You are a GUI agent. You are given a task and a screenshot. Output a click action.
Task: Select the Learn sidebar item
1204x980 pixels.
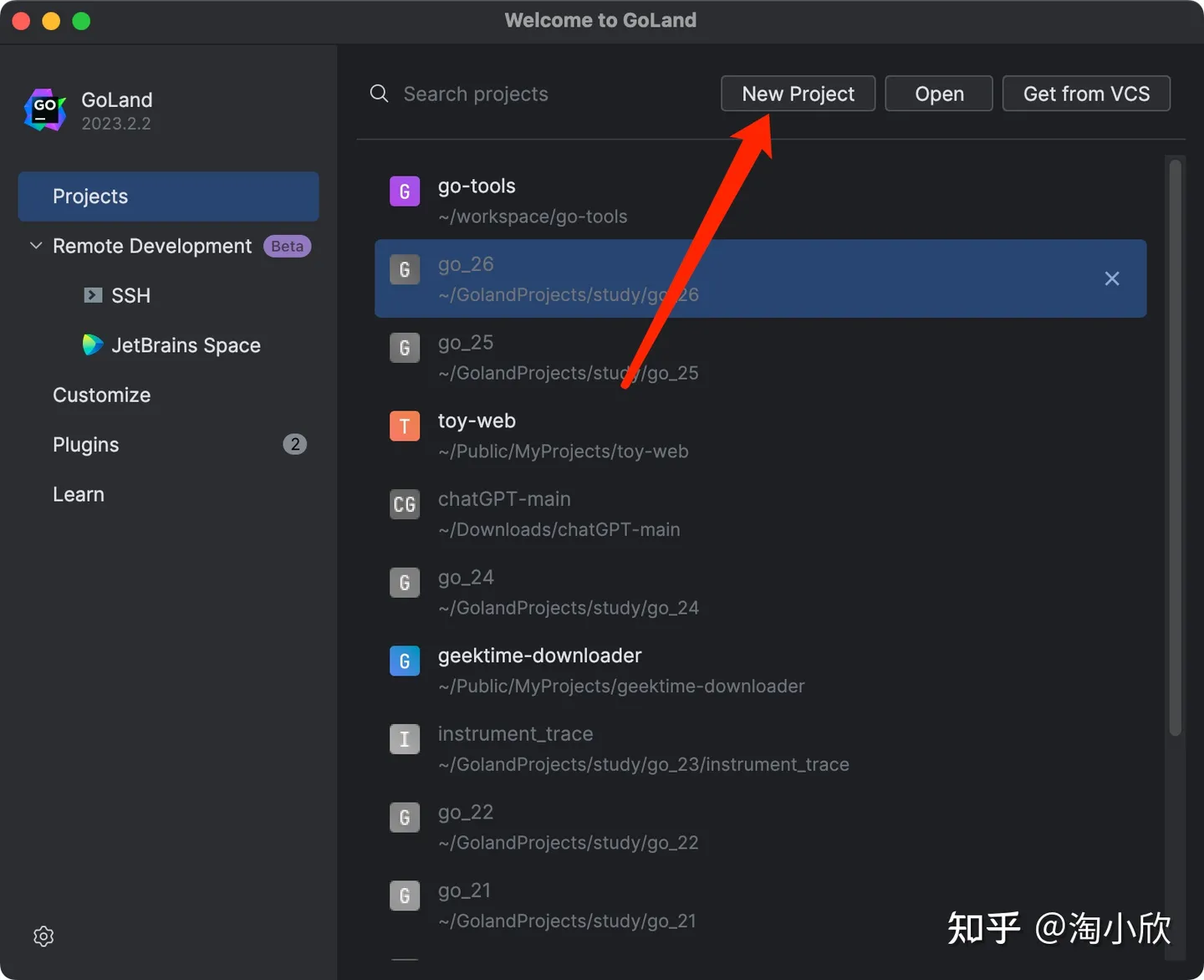(x=78, y=493)
